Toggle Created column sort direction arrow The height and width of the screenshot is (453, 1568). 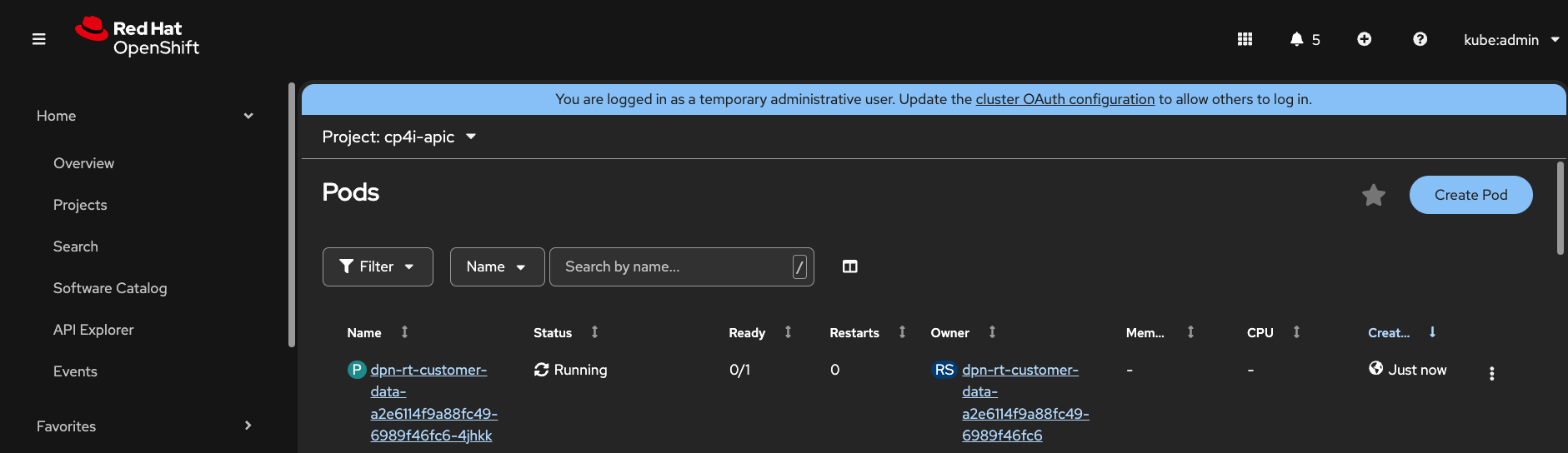[x=1432, y=331]
